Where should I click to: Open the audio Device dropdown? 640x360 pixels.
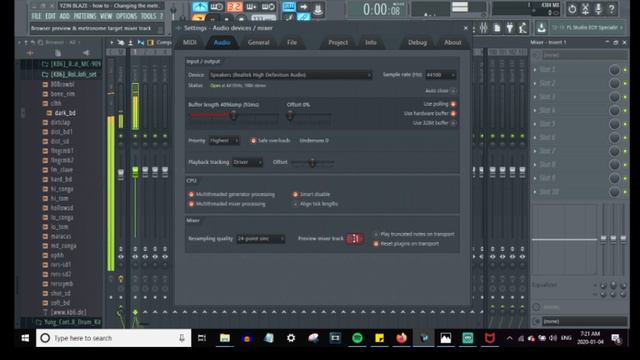point(290,75)
